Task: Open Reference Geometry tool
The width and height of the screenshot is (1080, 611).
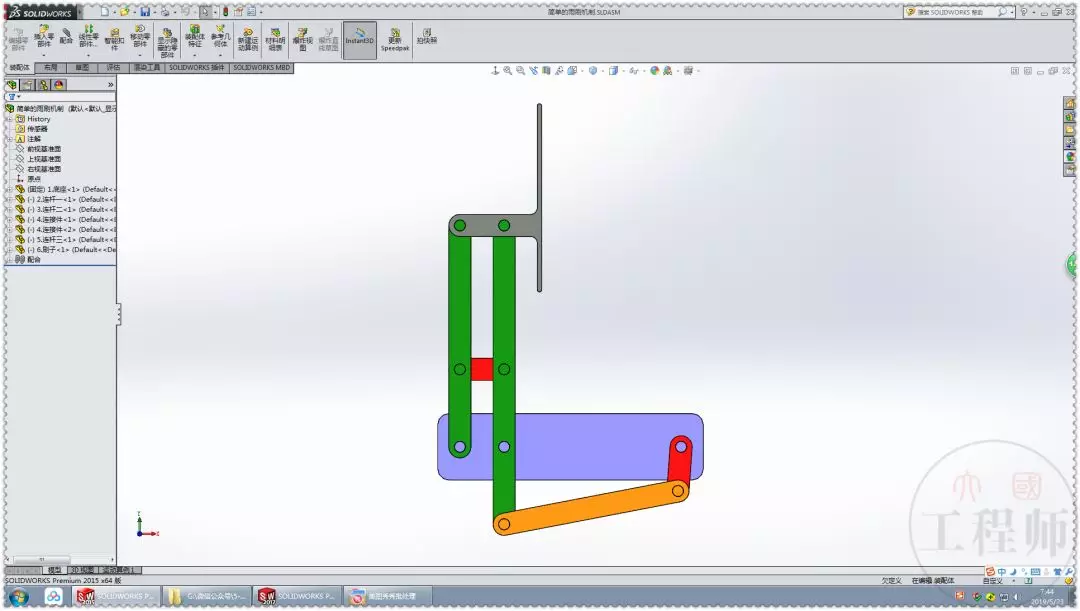Action: pyautogui.click(x=220, y=39)
